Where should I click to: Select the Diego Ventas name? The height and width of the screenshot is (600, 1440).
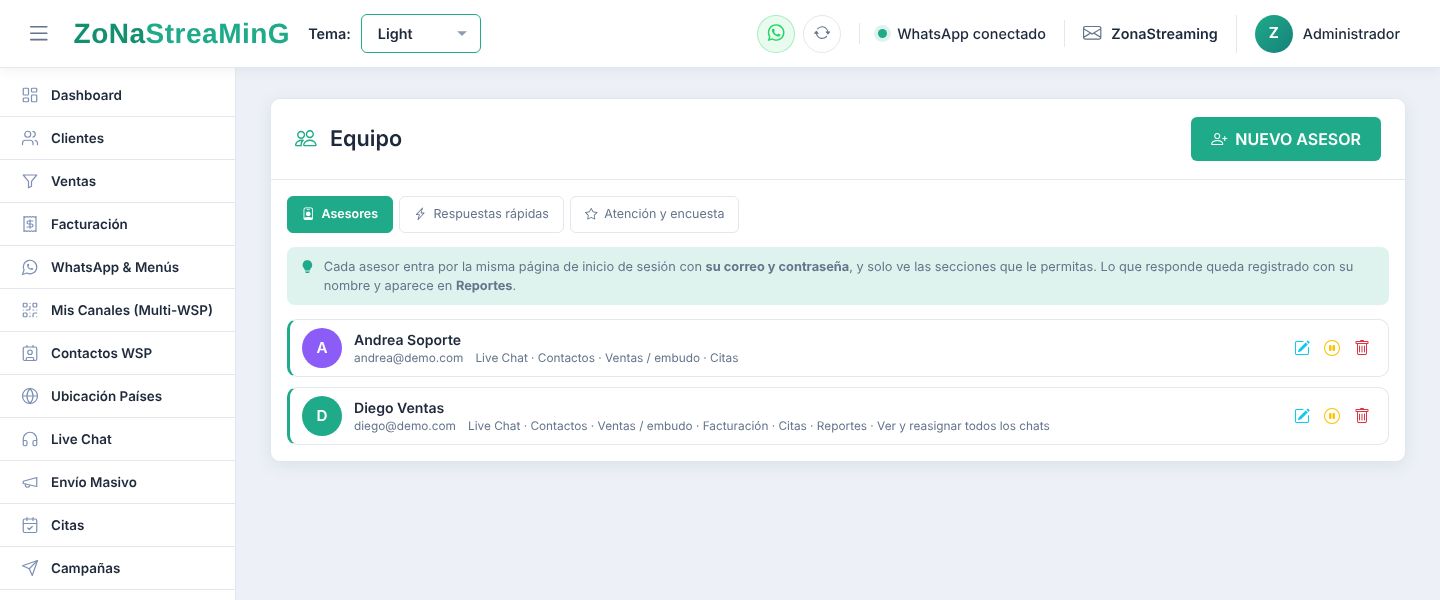coord(399,408)
